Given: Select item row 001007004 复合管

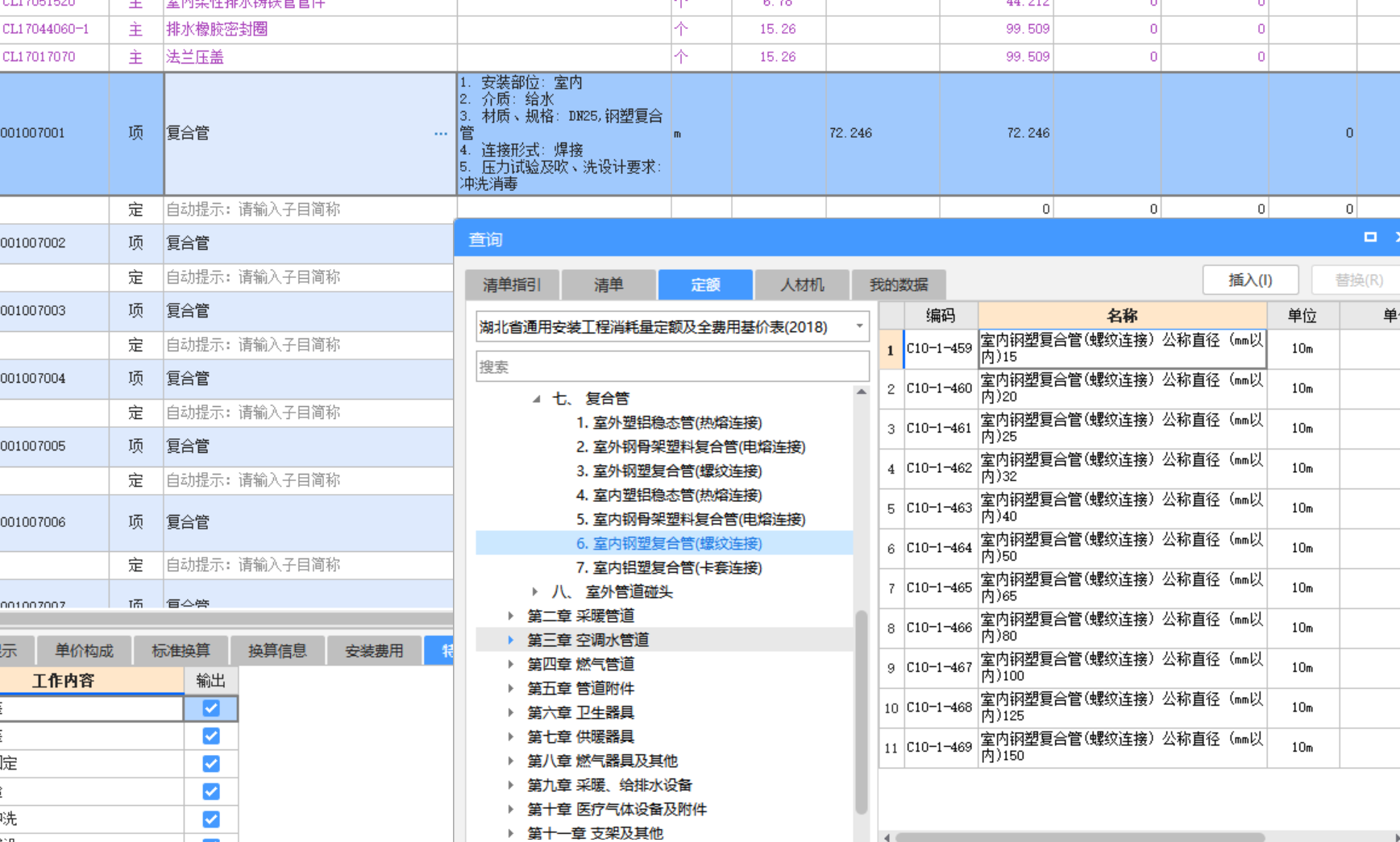Looking at the screenshot, I should point(226,379).
